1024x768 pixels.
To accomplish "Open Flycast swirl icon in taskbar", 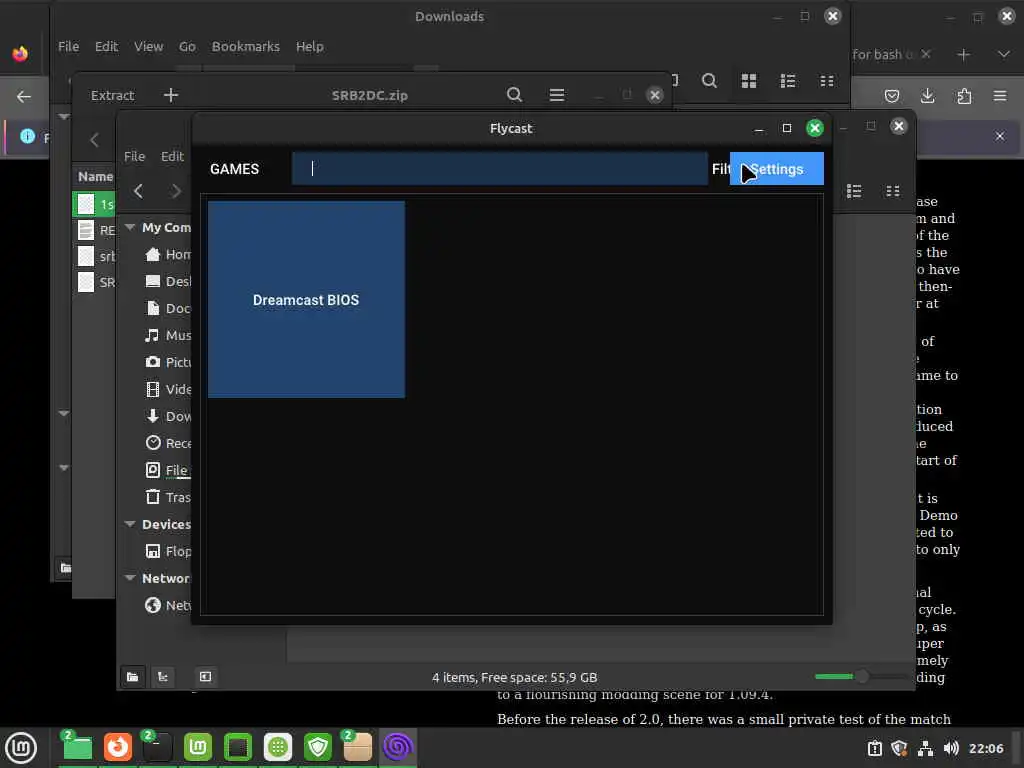I will coord(398,747).
